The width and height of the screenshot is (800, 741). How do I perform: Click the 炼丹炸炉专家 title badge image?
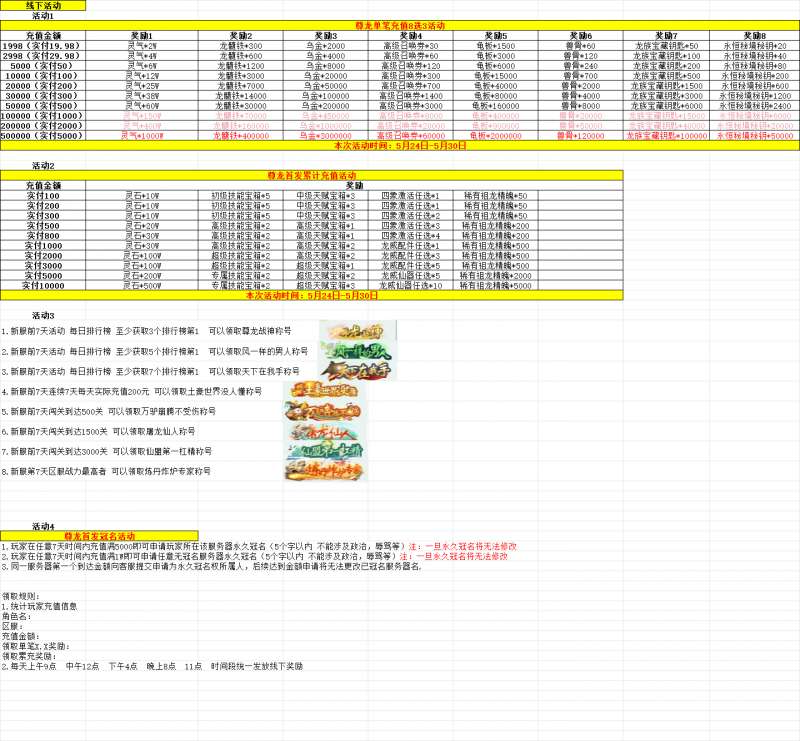pyautogui.click(x=323, y=471)
